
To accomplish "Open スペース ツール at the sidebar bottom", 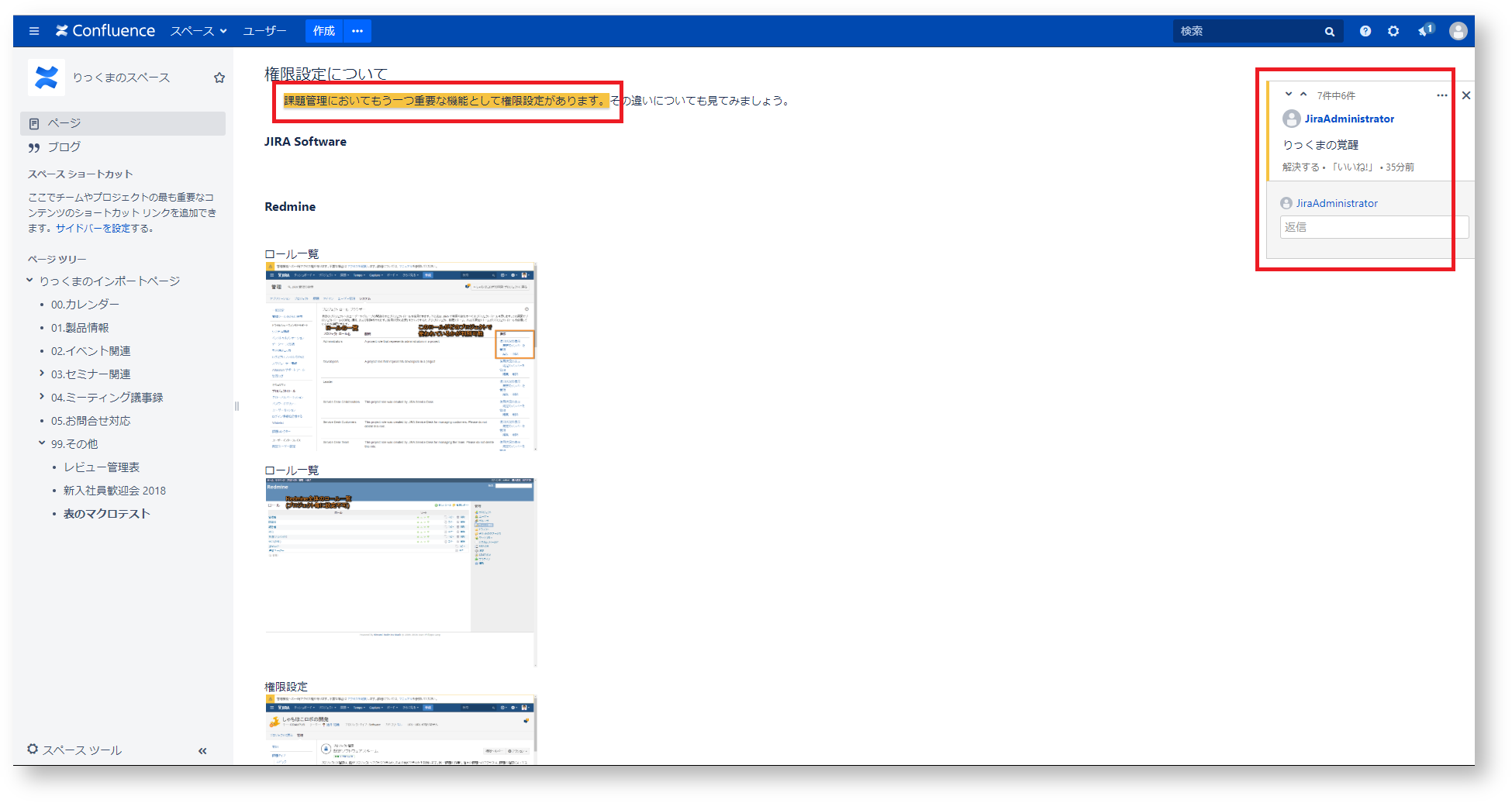I will 74,750.
